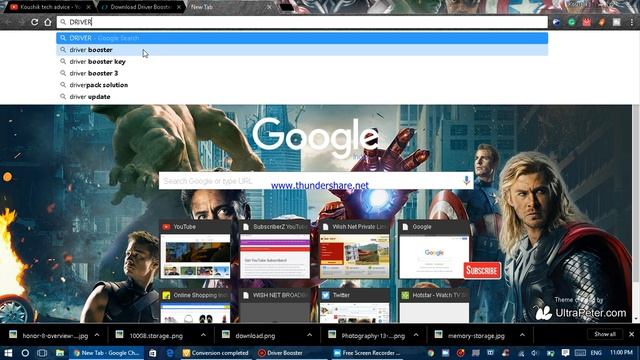Click the red gift-shaped extension icon
Screen dimensions: 640x360
tap(587, 22)
